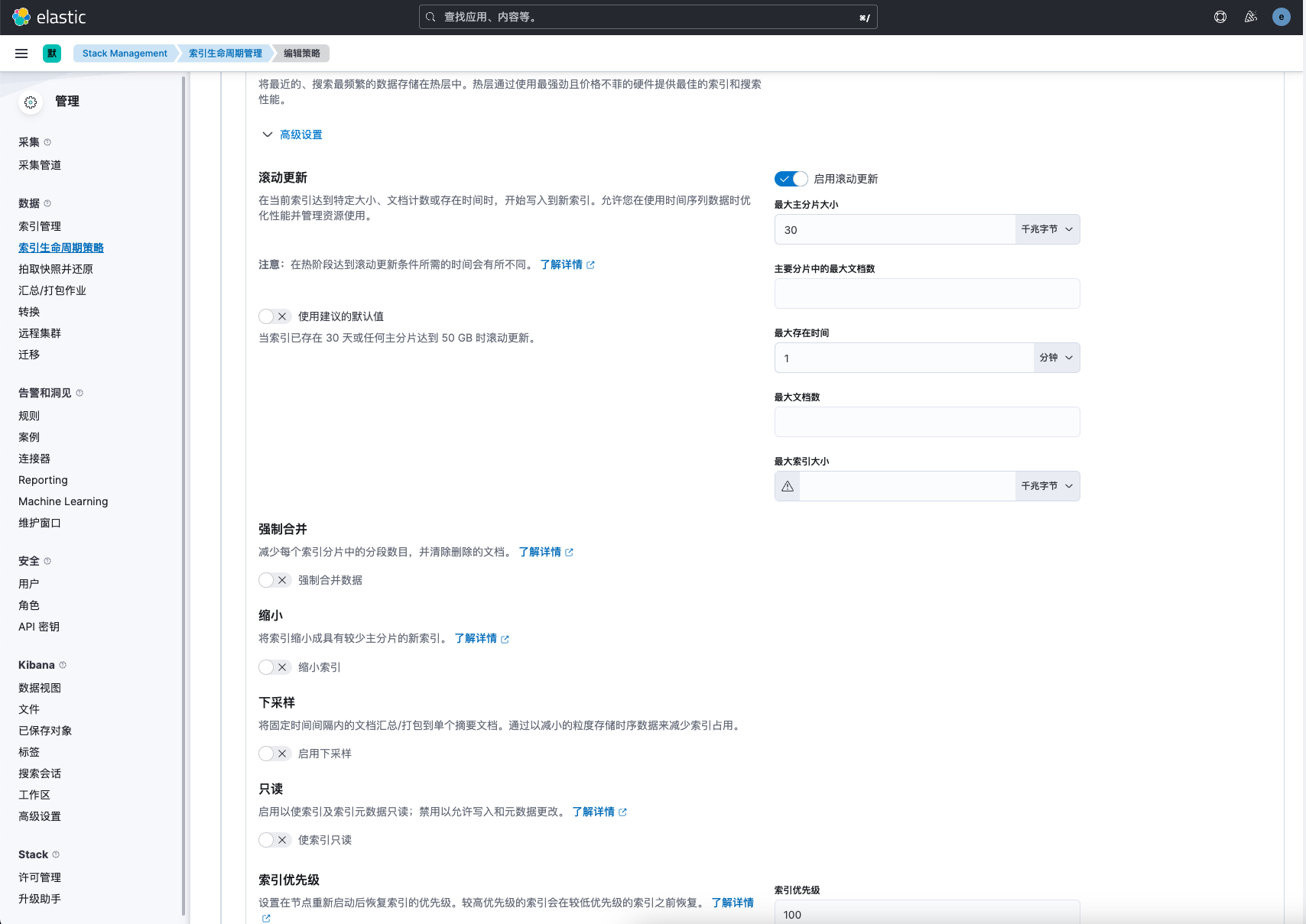Click external link icon under 索引优先级 description
Viewport: 1306px width, 924px height.
click(x=266, y=919)
